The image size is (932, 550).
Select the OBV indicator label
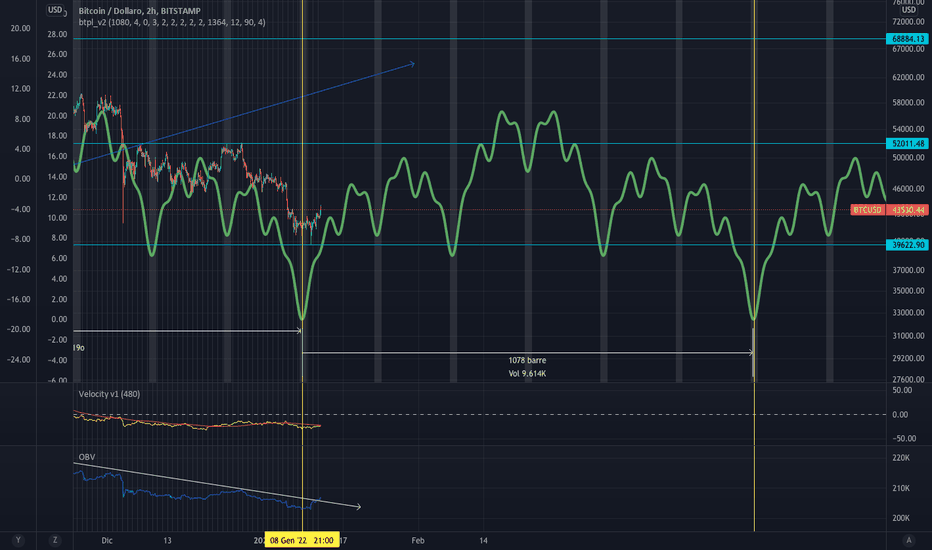[87, 457]
